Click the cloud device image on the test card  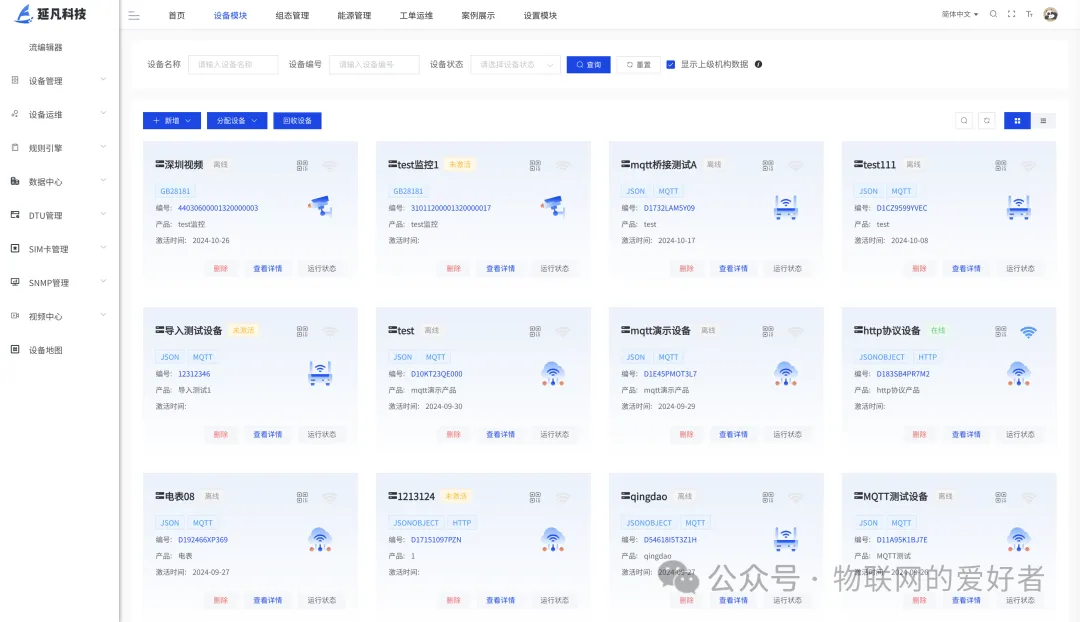coord(552,373)
